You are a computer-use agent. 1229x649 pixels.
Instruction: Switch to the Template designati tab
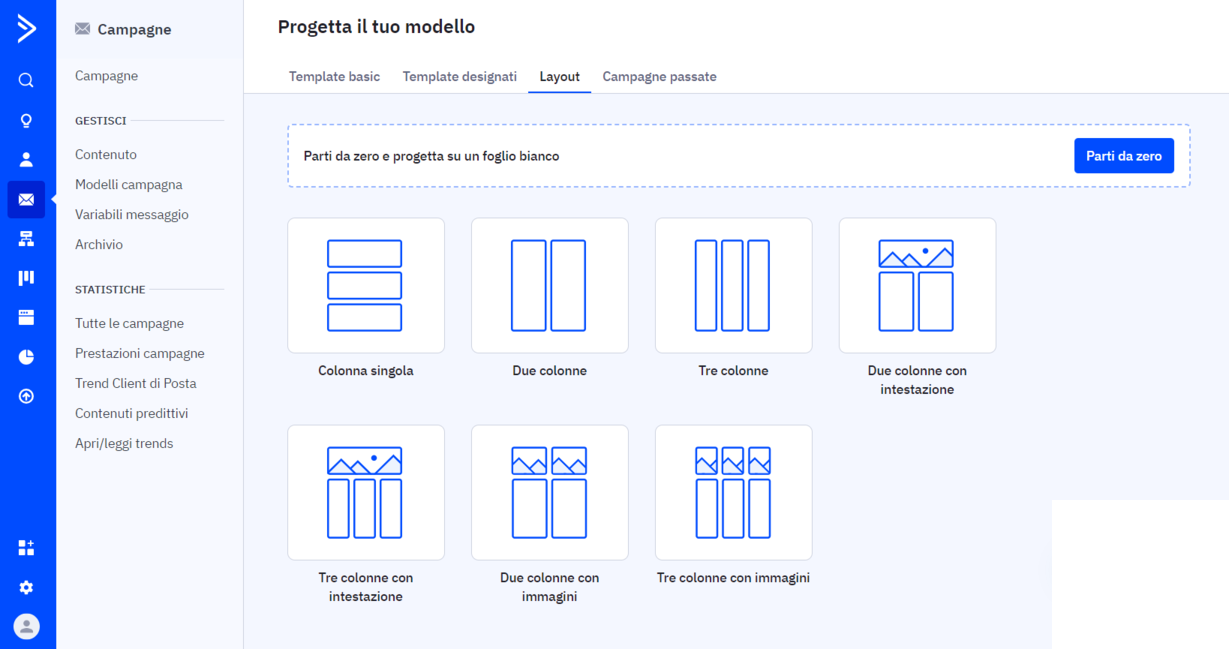click(x=459, y=76)
